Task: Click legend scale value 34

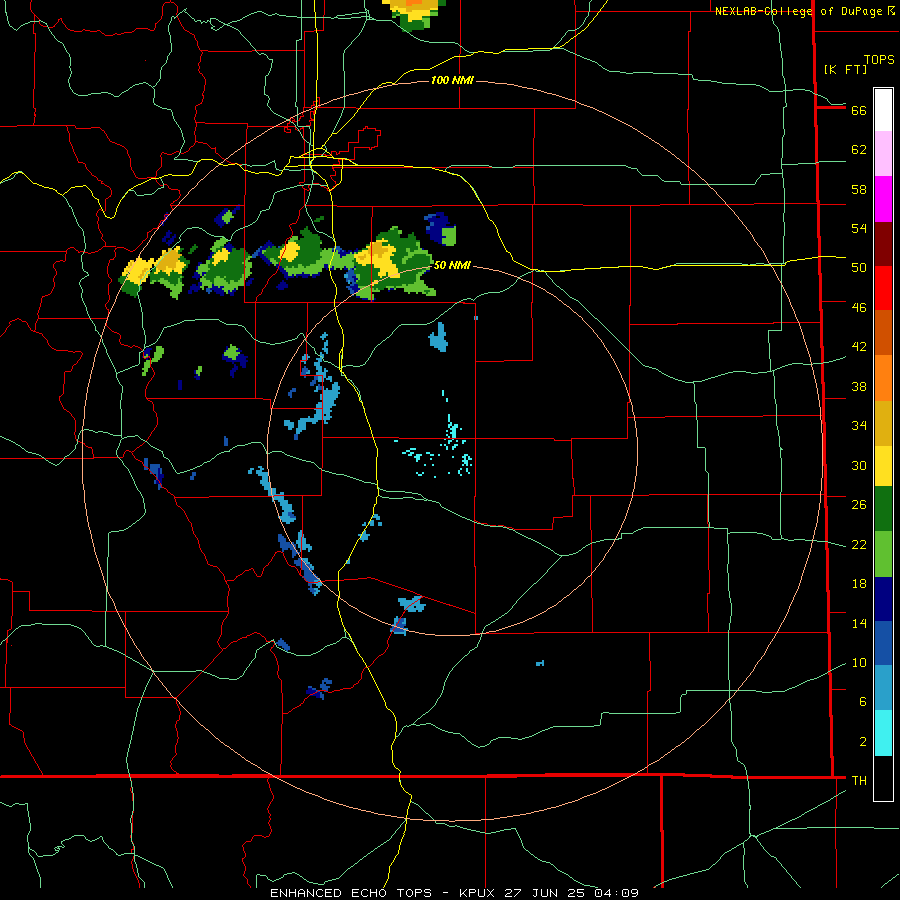Action: pos(859,426)
